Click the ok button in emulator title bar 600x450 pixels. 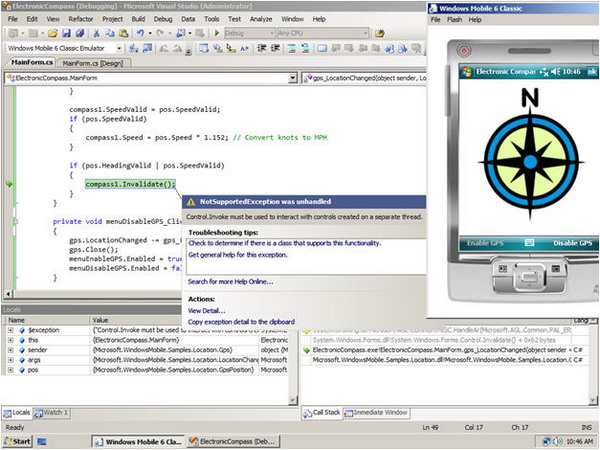[591, 72]
